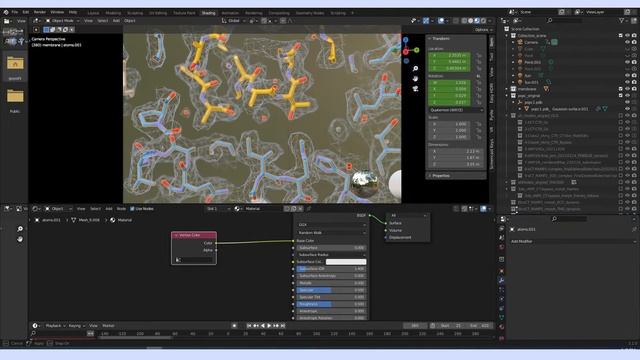Open the Render menu

[x=40, y=12]
